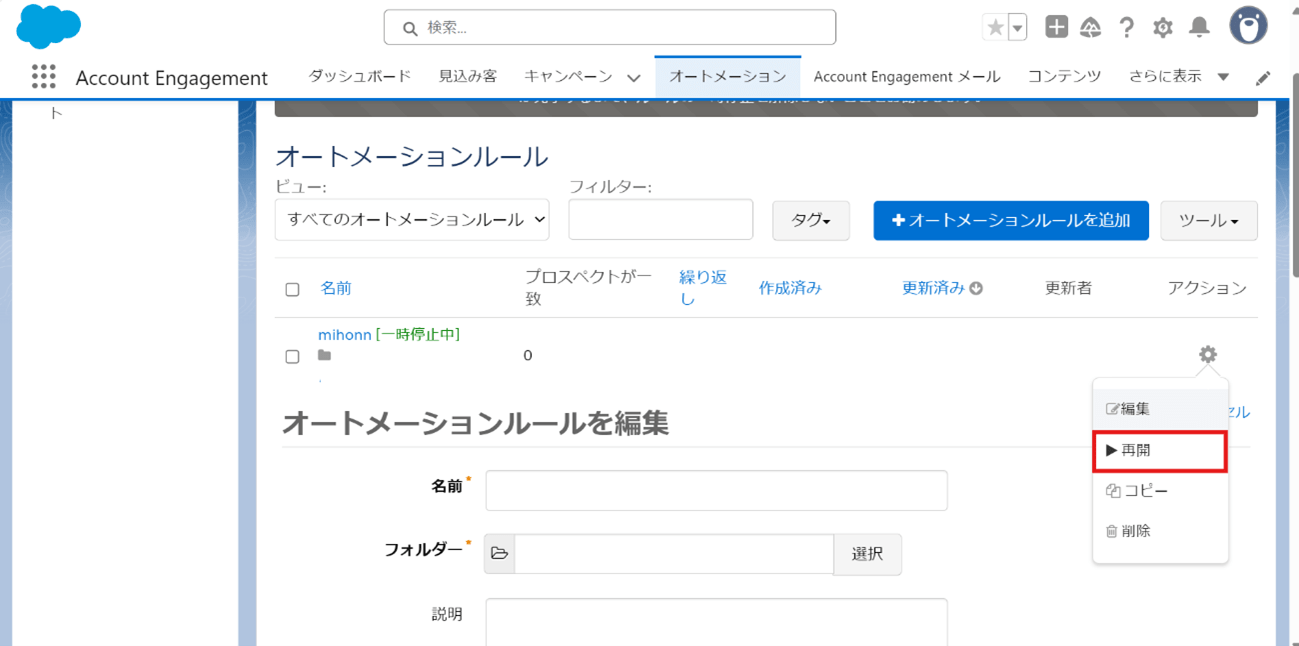Open the global create plus icon

point(1056,28)
